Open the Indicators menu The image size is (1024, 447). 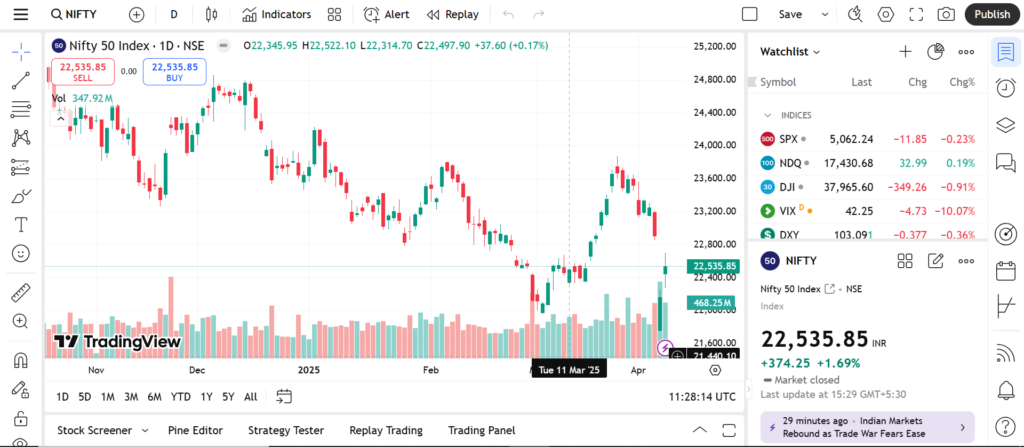pyautogui.click(x=276, y=15)
